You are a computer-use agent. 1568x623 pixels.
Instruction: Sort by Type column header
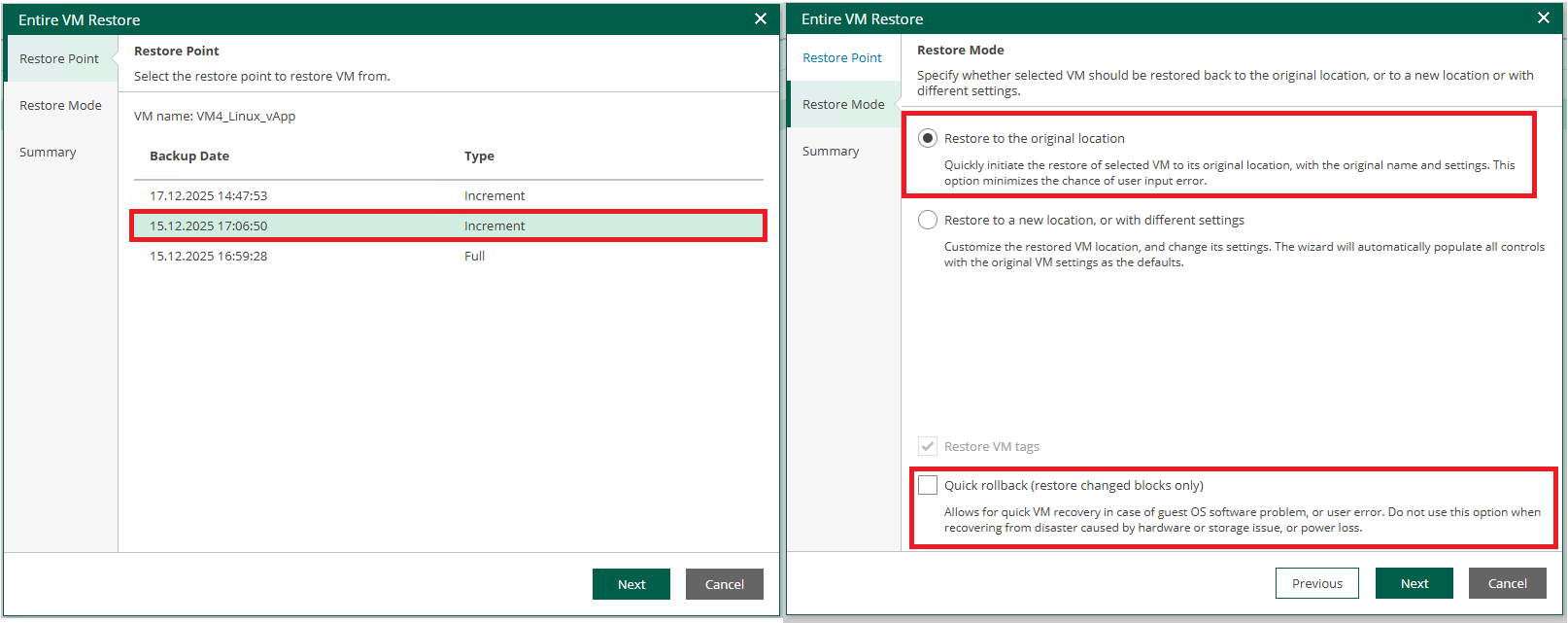479,156
